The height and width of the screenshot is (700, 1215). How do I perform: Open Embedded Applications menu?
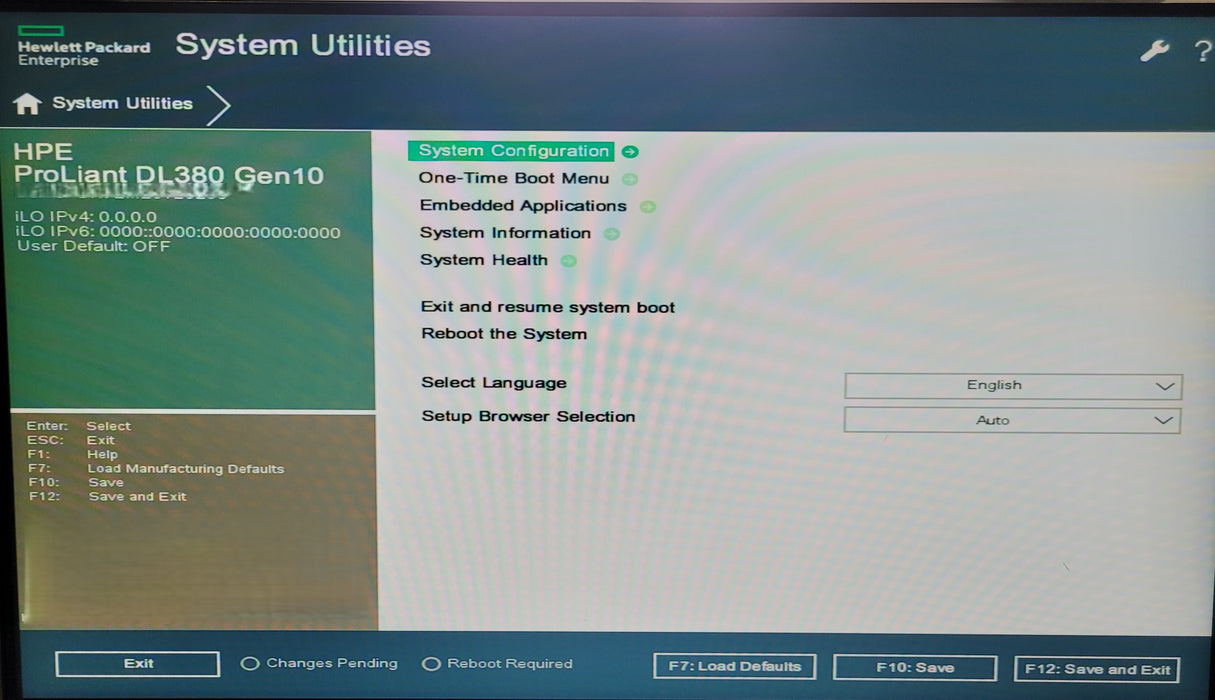coord(523,206)
